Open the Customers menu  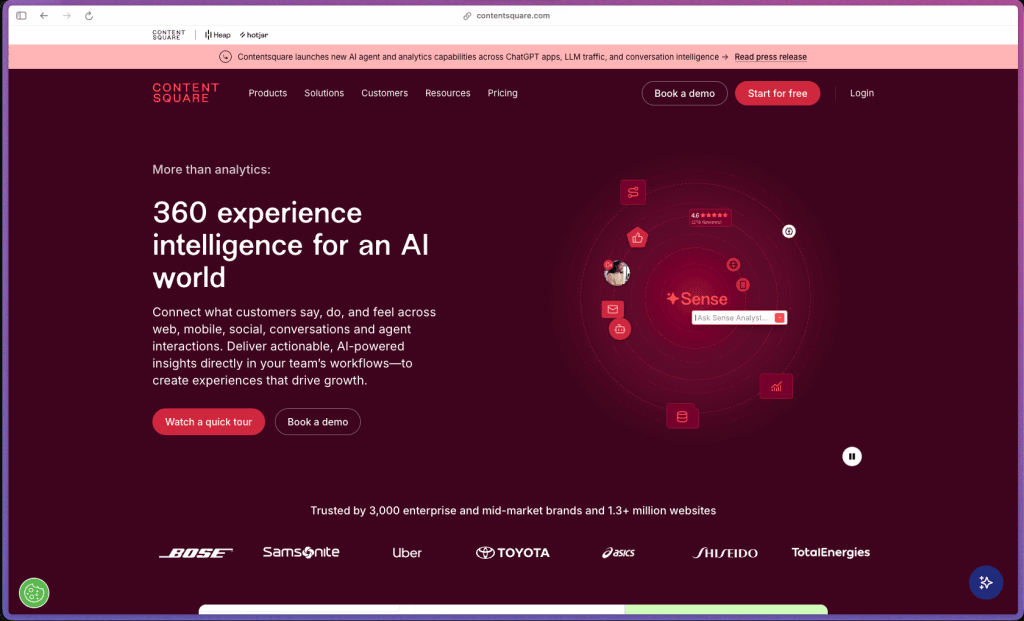click(x=385, y=93)
